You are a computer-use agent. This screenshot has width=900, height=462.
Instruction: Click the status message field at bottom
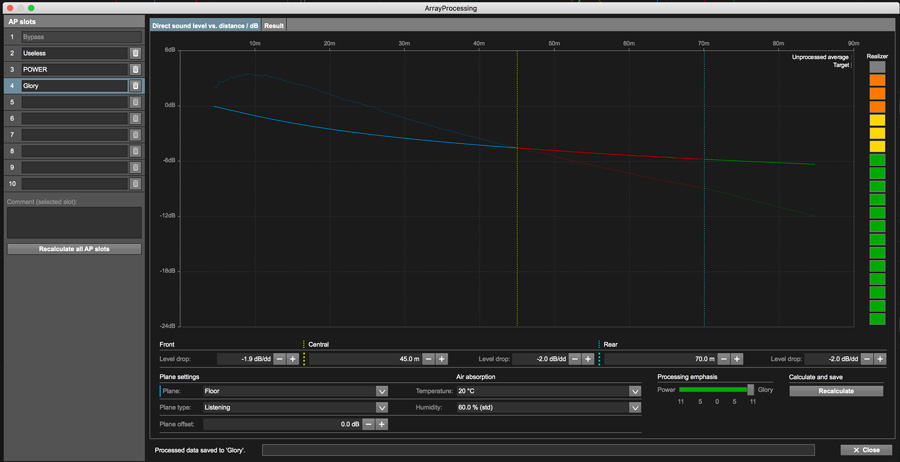[x=538, y=450]
